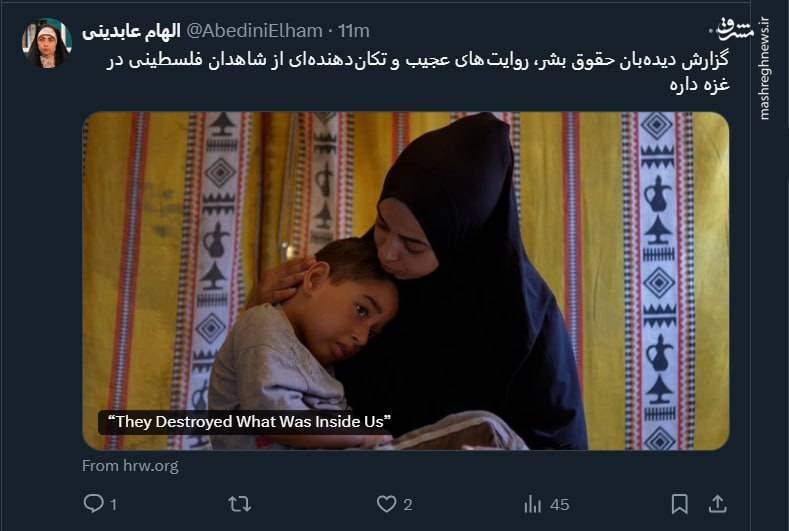Open the user's profile avatar picture

click(47, 43)
